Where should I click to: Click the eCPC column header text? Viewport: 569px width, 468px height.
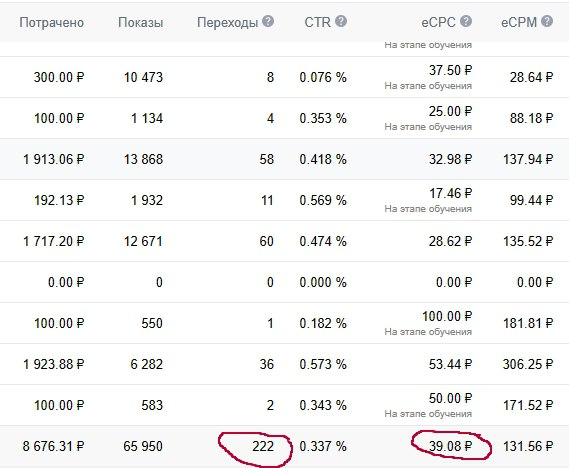438,22
